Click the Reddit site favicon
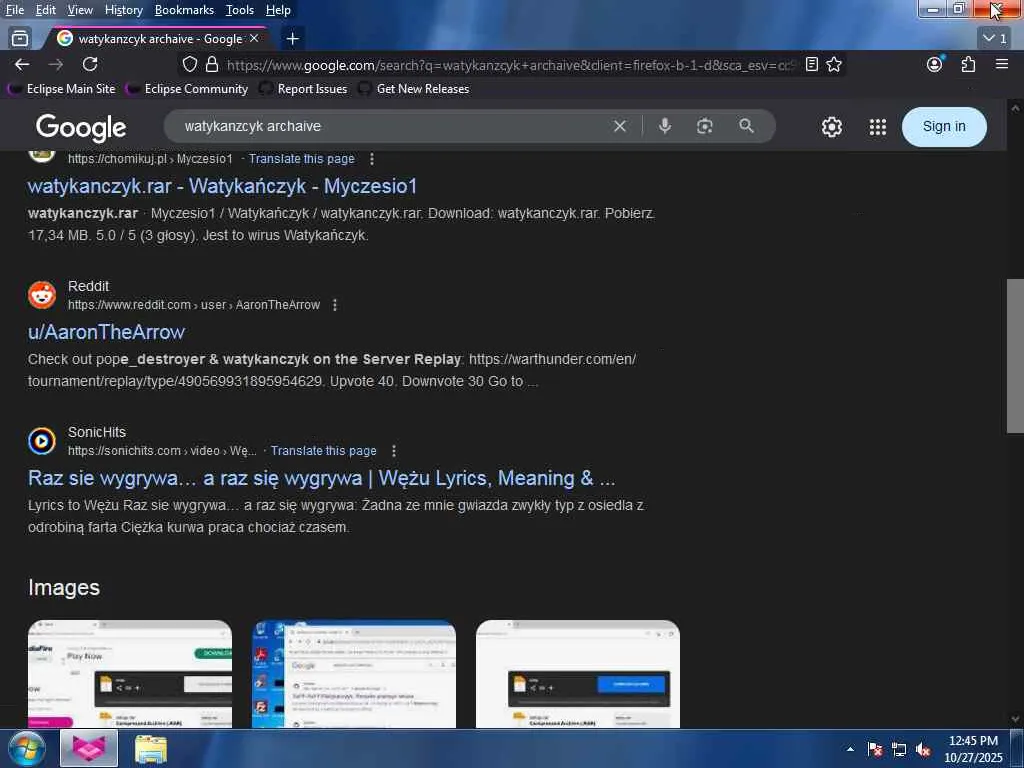This screenshot has width=1024, height=768. pyautogui.click(x=42, y=295)
